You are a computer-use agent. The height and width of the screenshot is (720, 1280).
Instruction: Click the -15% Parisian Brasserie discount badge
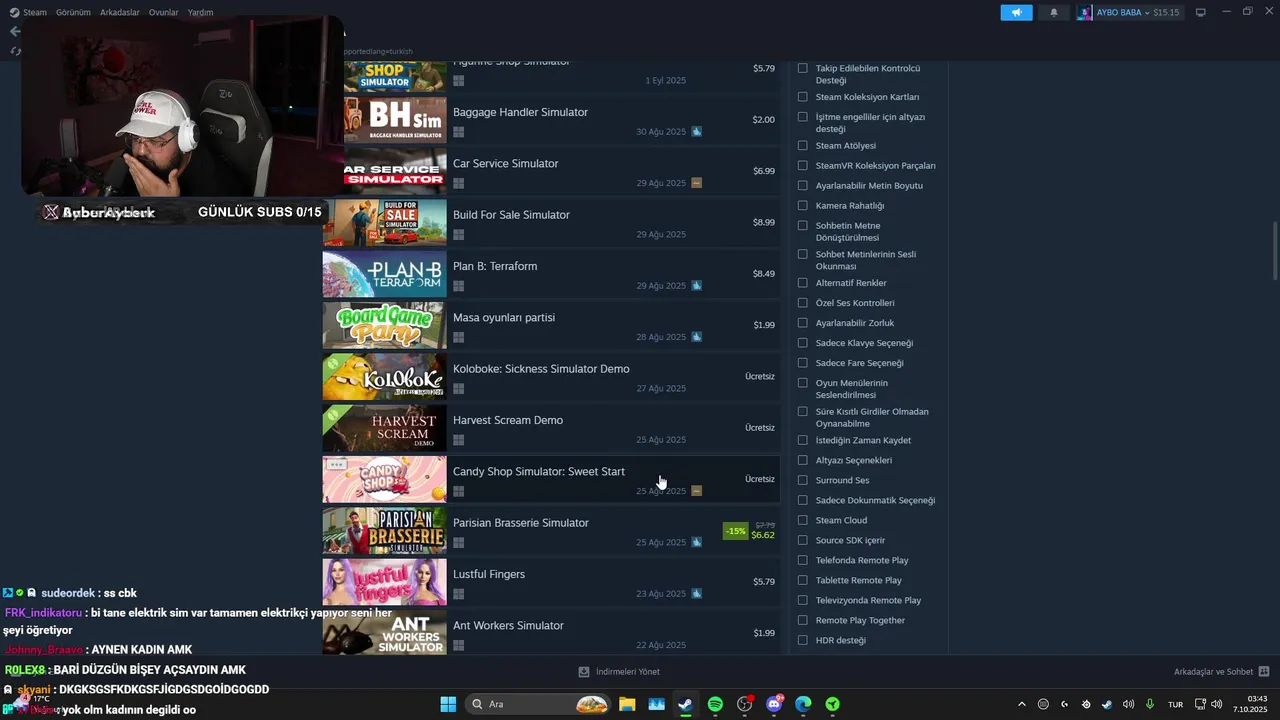pyautogui.click(x=735, y=531)
